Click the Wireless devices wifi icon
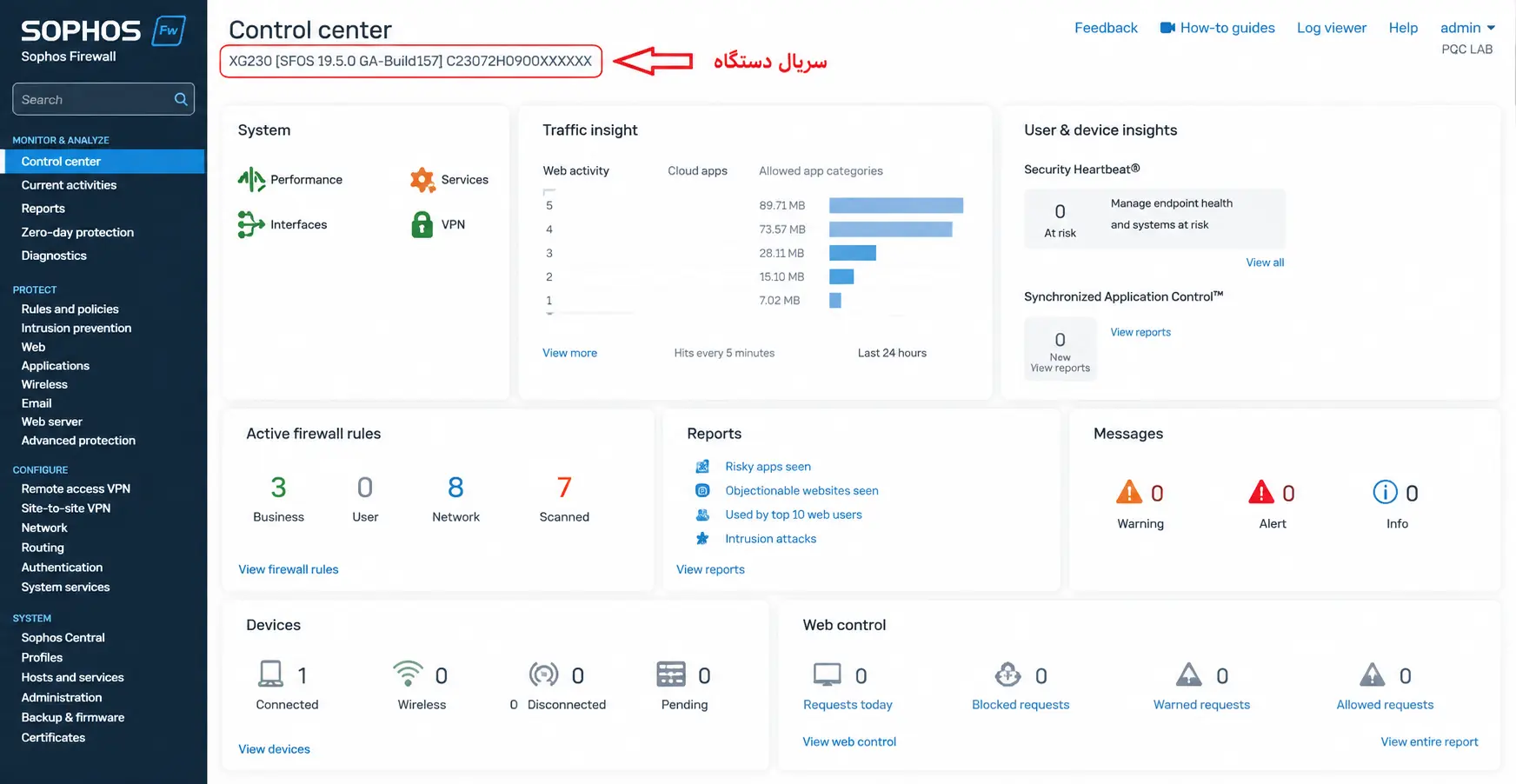The height and width of the screenshot is (784, 1516). click(x=408, y=674)
